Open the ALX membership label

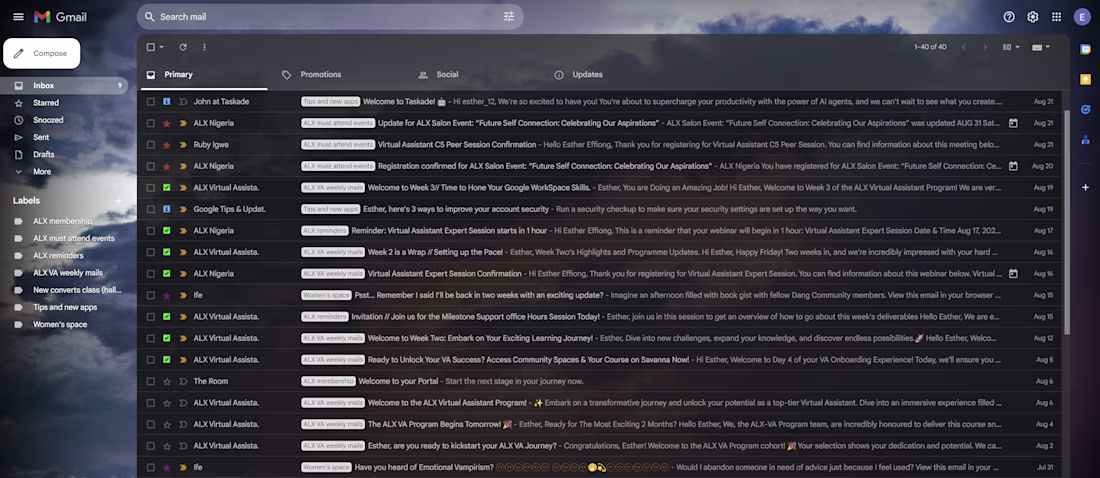click(64, 221)
